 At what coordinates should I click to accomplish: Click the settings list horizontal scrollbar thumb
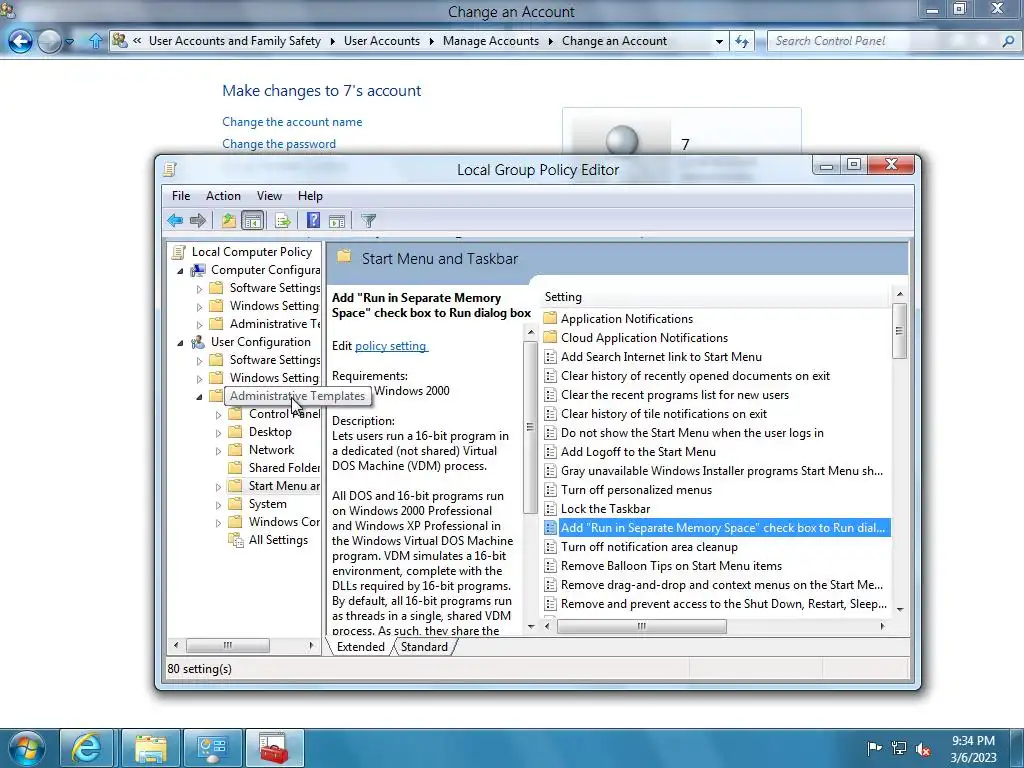641,626
